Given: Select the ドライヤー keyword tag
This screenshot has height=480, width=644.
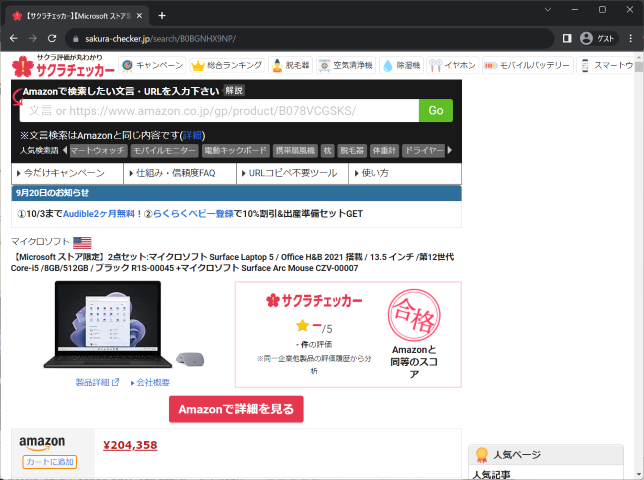Looking at the screenshot, I should [x=423, y=151].
